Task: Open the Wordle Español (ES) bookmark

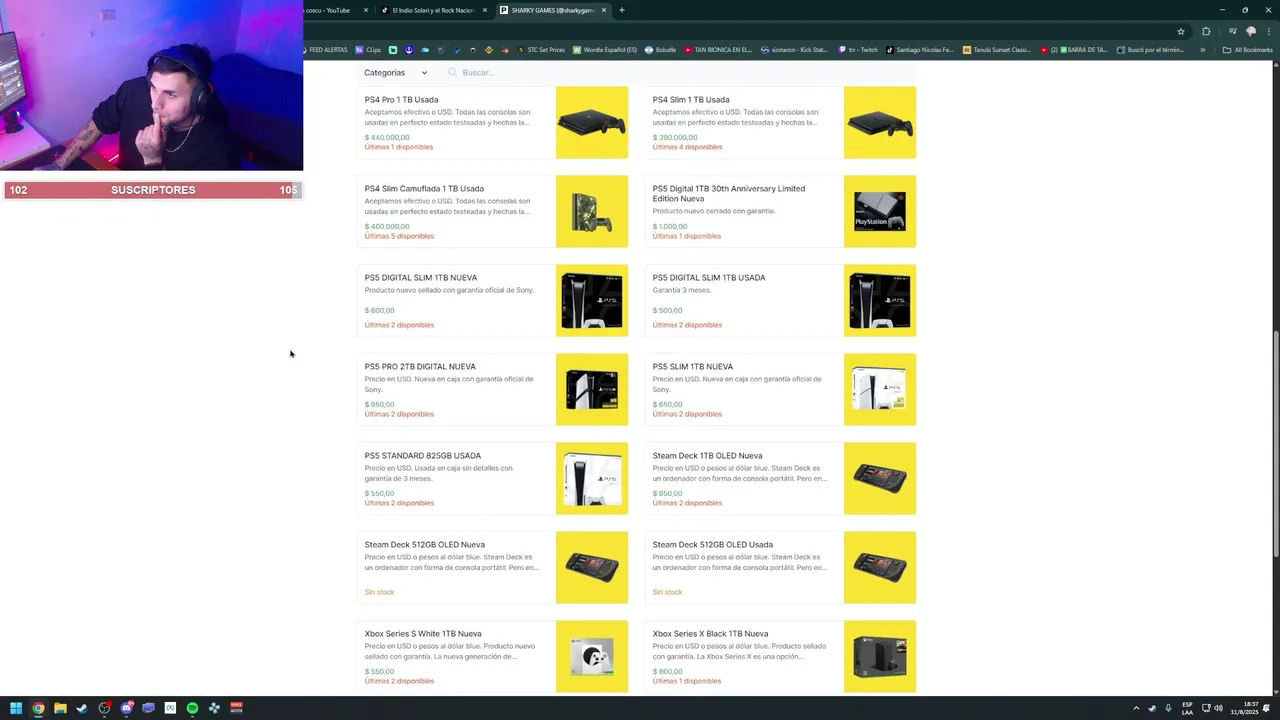Action: pyautogui.click(x=605, y=50)
